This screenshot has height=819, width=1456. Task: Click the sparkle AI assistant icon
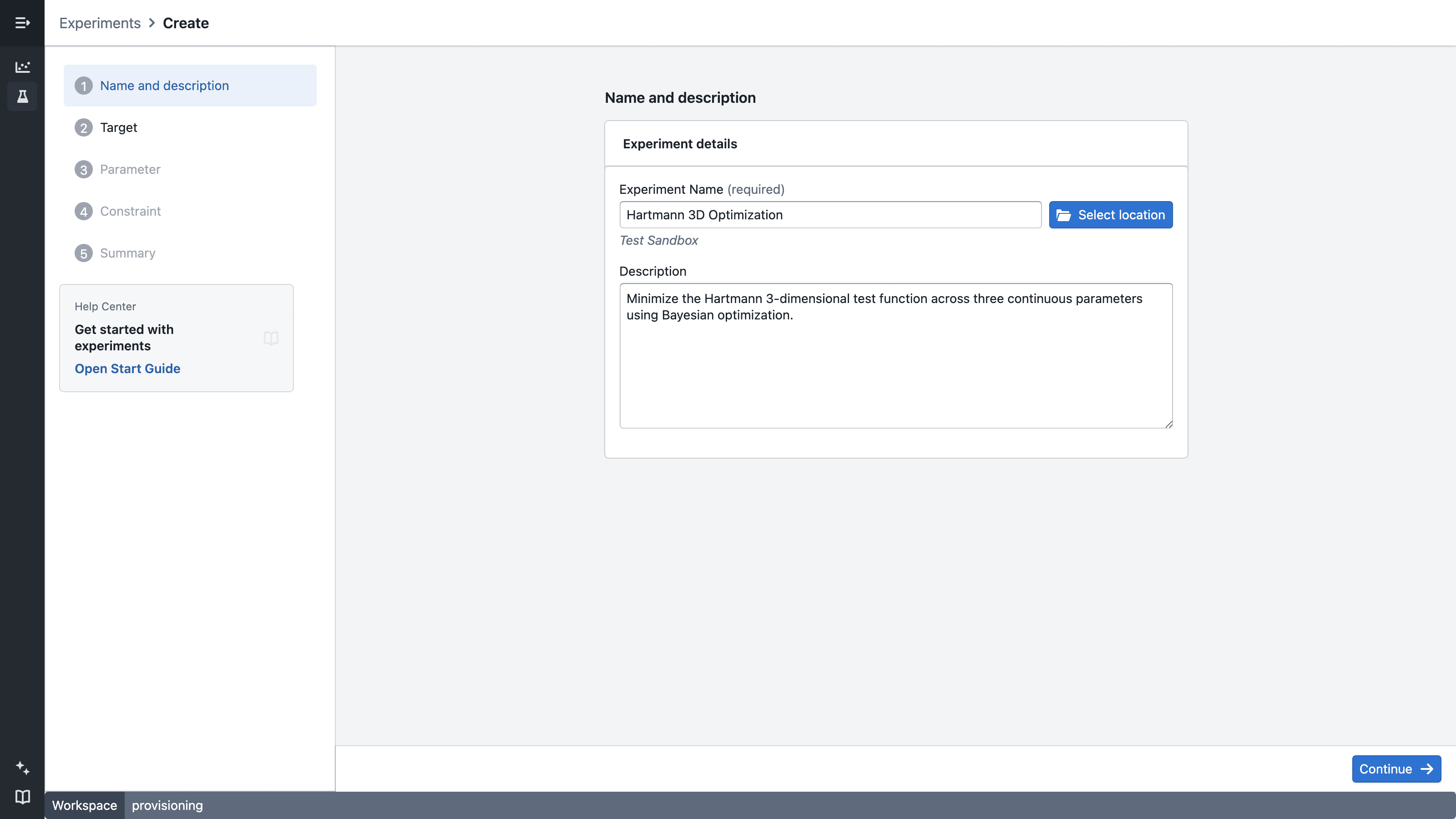pyautogui.click(x=22, y=768)
